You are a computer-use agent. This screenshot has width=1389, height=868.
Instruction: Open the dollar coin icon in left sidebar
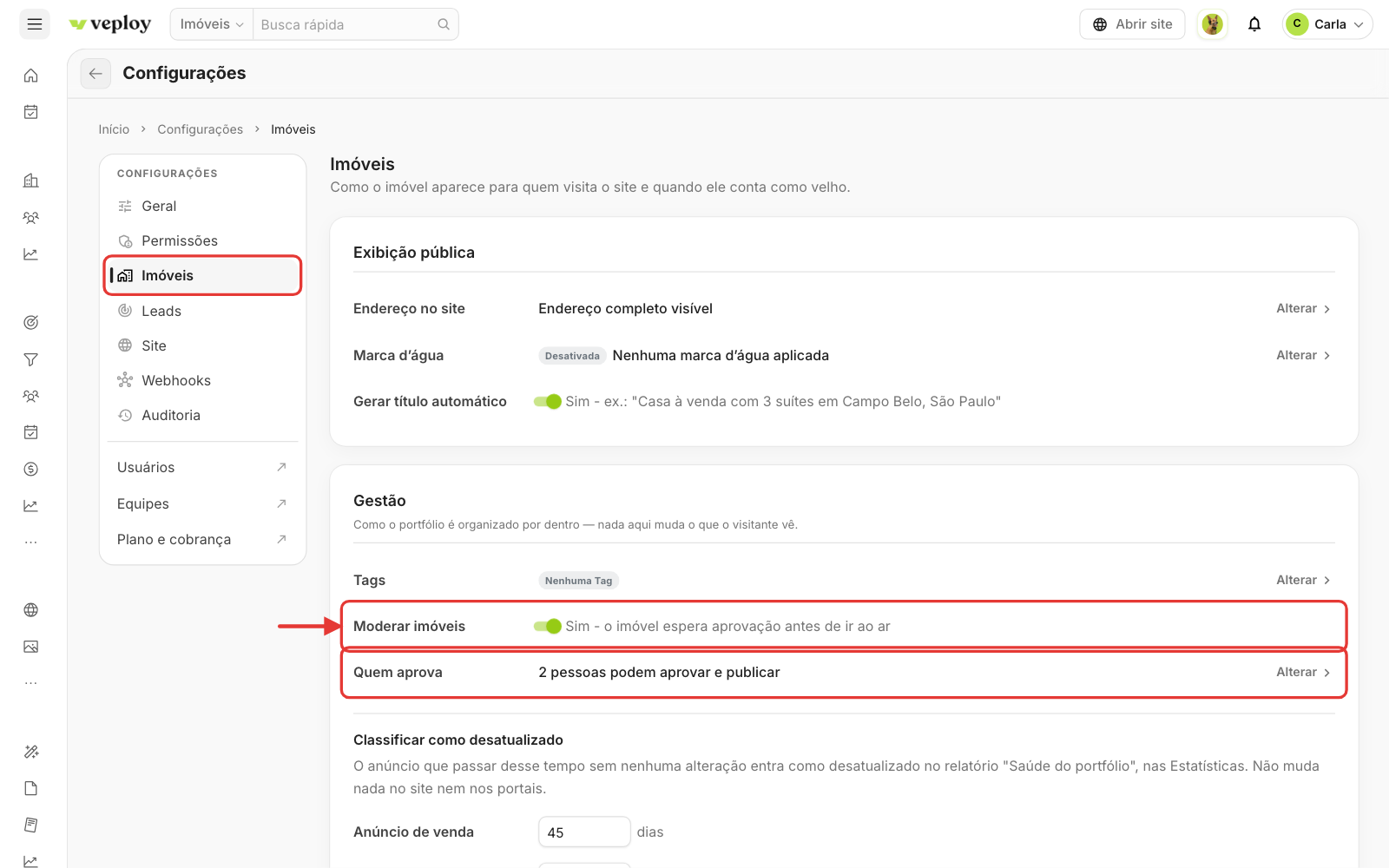31,469
